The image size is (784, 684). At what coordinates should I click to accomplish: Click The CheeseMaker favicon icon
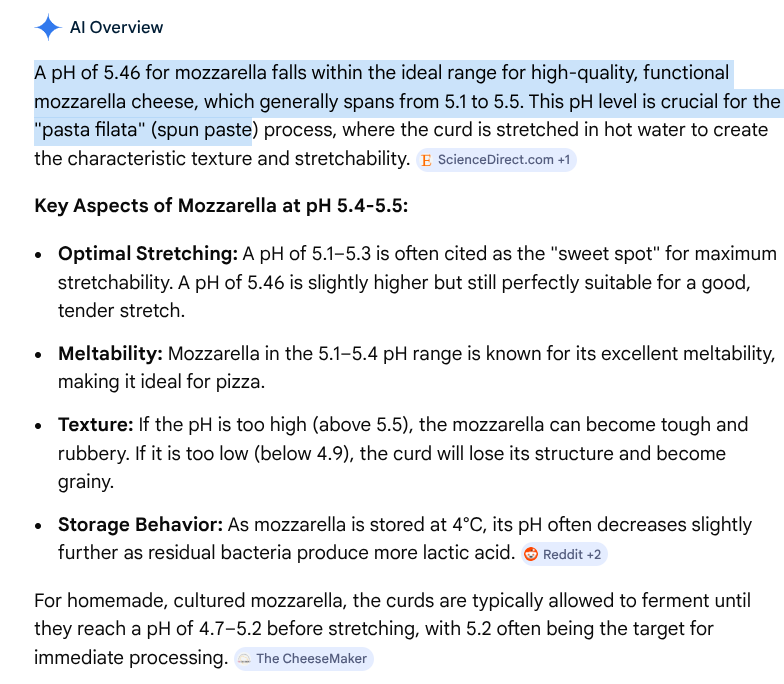244,659
